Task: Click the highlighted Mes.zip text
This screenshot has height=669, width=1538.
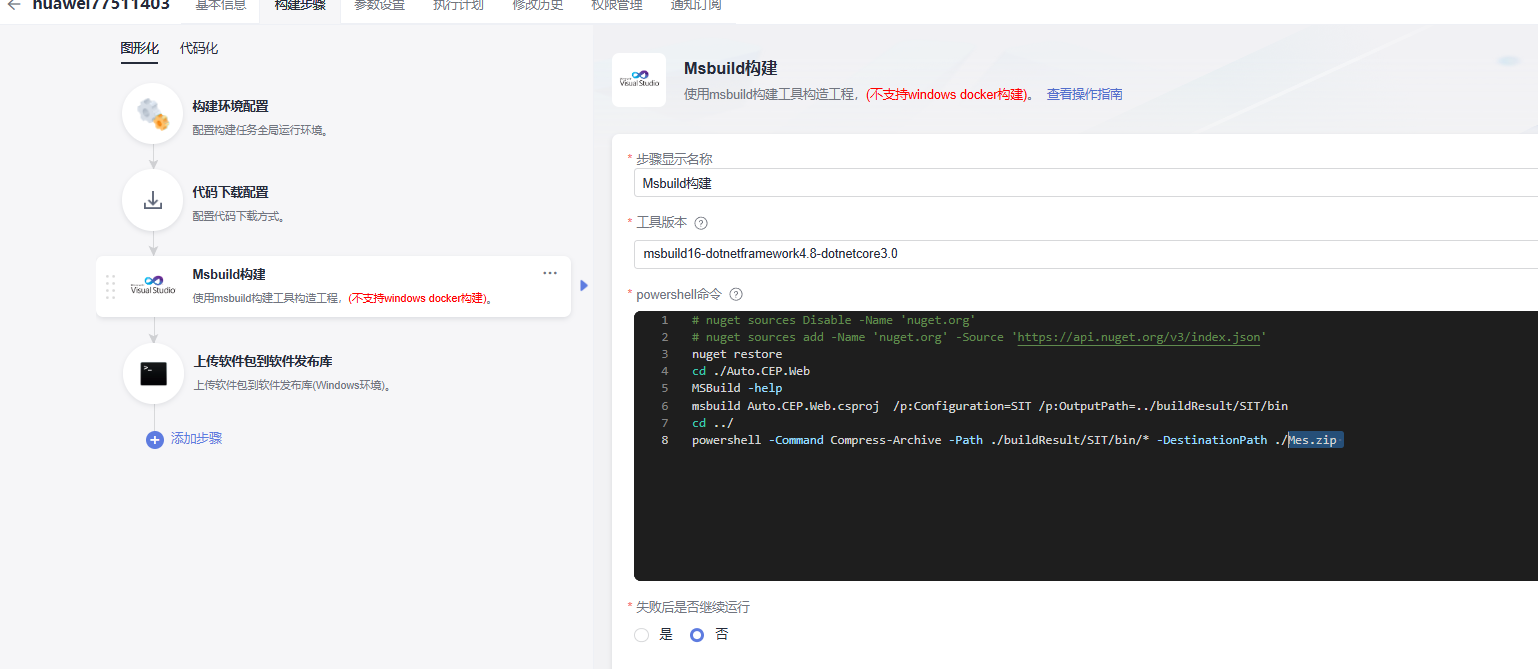Action: [x=1312, y=440]
